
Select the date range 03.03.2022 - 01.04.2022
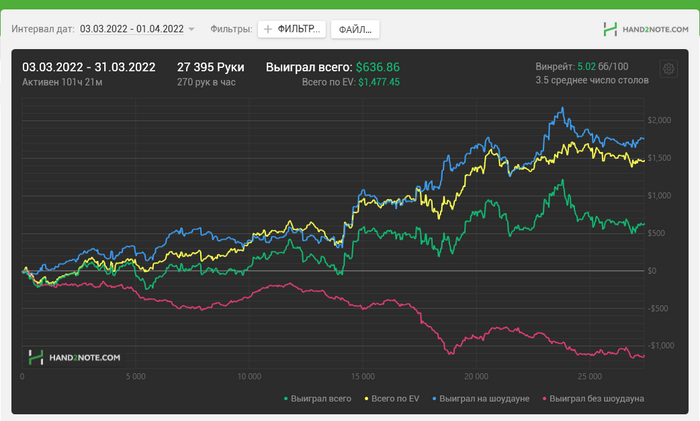coord(132,29)
